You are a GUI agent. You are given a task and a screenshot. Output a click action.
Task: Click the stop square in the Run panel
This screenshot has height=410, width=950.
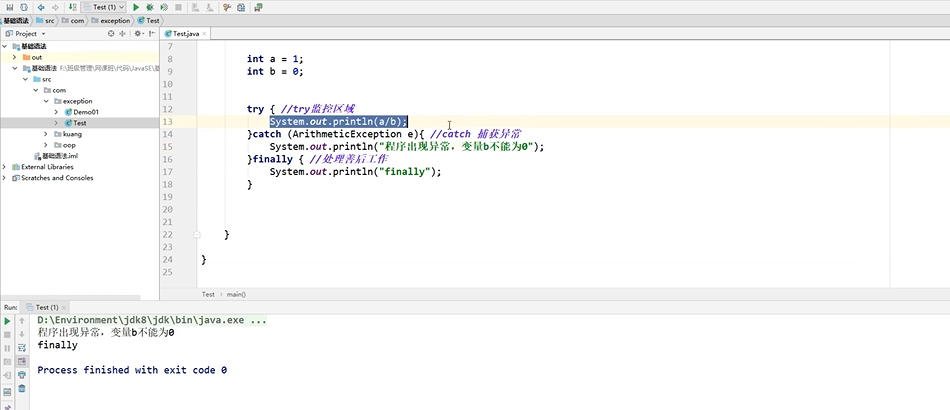click(8, 334)
